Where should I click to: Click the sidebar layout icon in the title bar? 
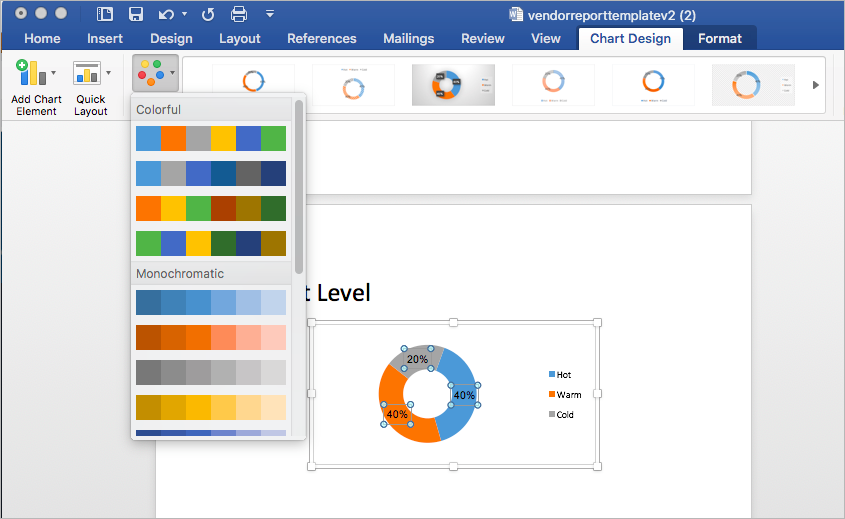(x=105, y=14)
